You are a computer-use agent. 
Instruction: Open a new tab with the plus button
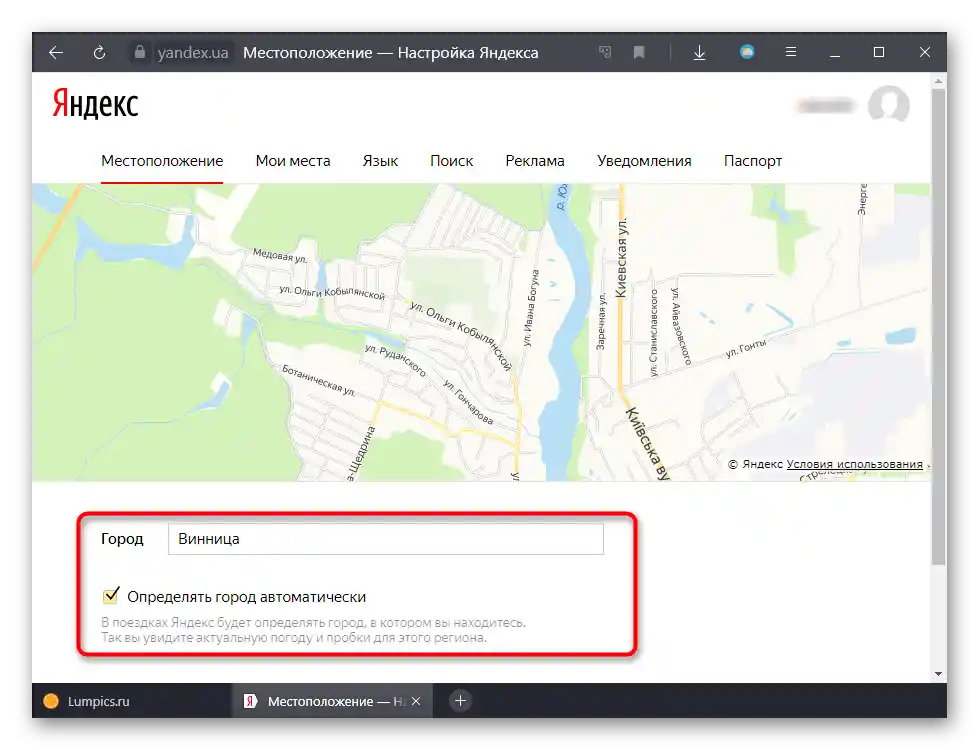tap(460, 701)
